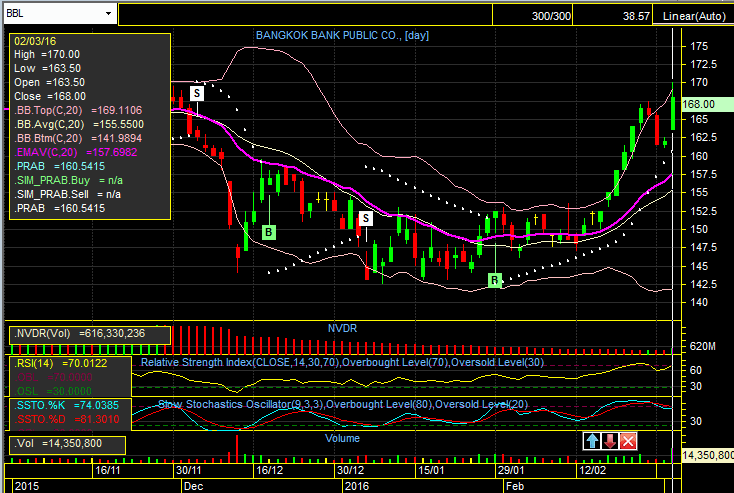Click the 140 price axis label
The height and width of the screenshot is (493, 734).
coord(699,302)
